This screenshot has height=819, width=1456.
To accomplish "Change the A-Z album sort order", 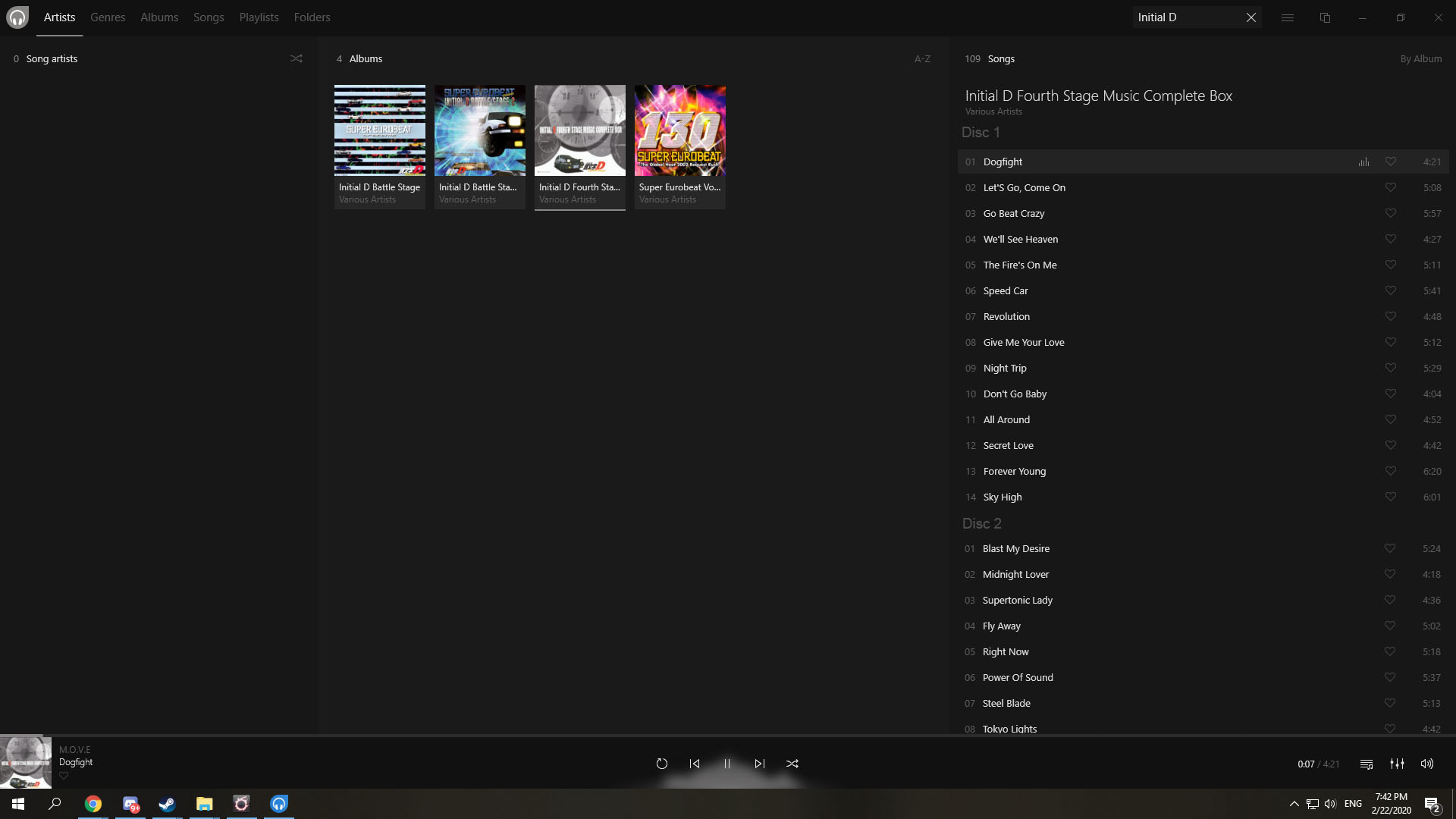I will (922, 58).
